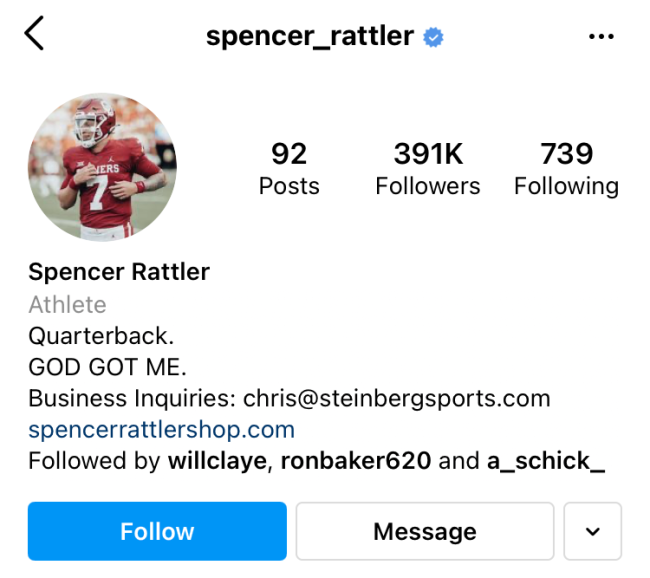This screenshot has width=650, height=578.
Task: View the 92 Posts count
Action: click(x=289, y=168)
